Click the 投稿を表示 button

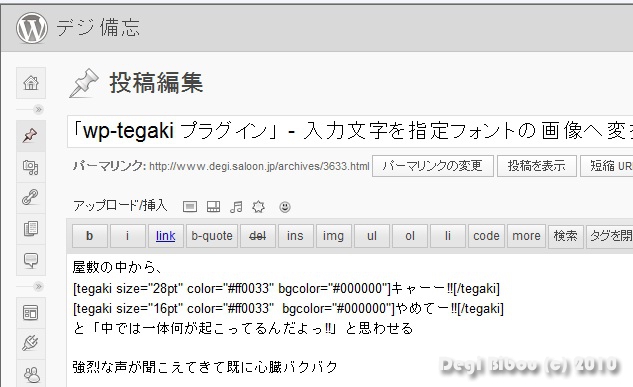pyautogui.click(x=537, y=166)
